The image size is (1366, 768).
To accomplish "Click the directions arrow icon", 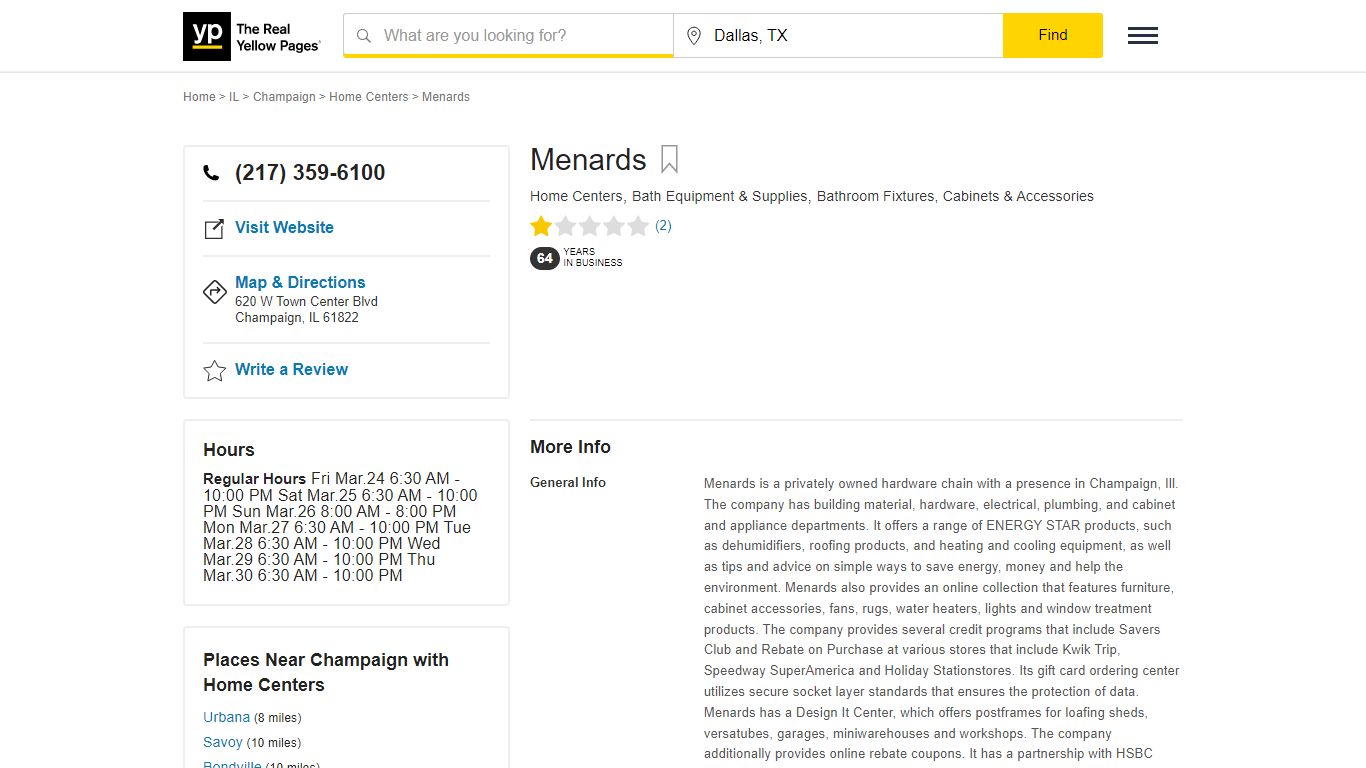I will click(214, 291).
